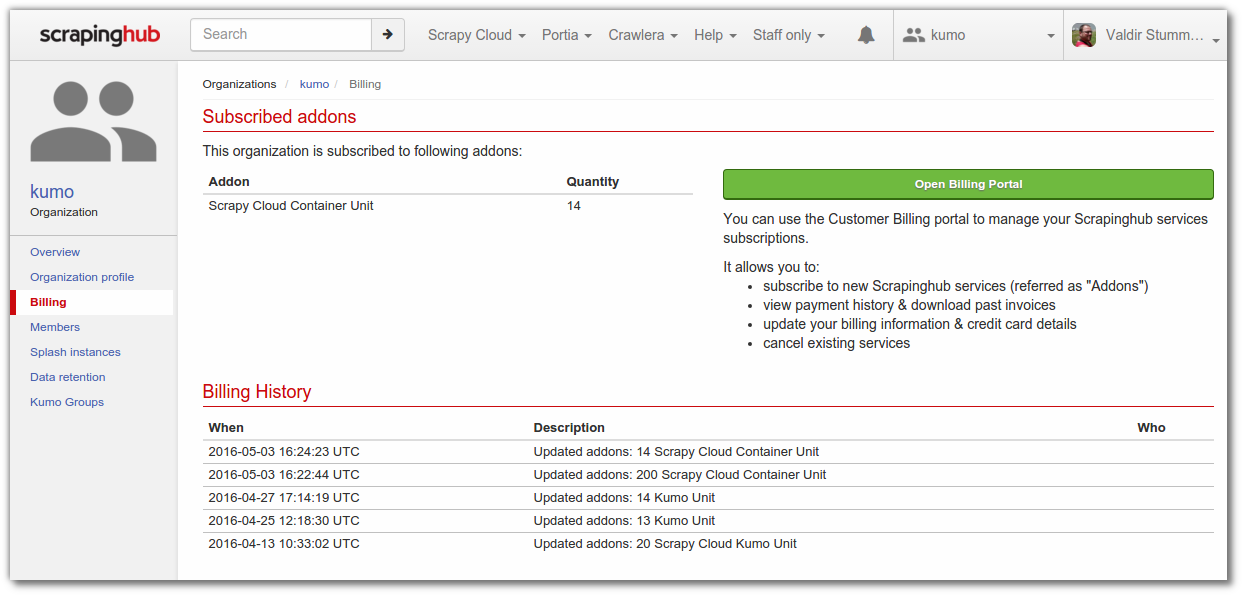The height and width of the screenshot is (596, 1243).
Task: Select the 2016-05-03 16:24:23 UTC entry
Action: pyautogui.click(x=284, y=452)
